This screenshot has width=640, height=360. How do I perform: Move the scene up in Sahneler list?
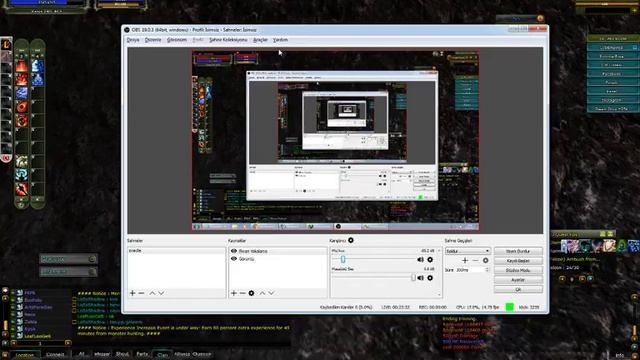pyautogui.click(x=152, y=293)
